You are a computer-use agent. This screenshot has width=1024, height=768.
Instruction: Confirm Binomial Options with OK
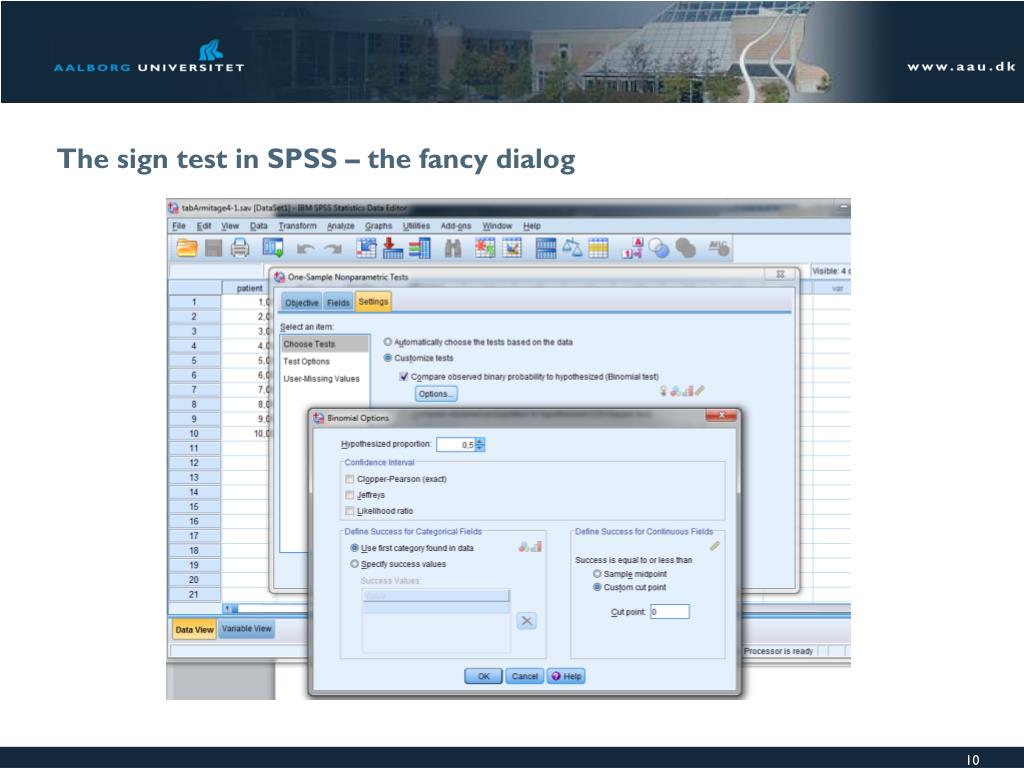pyautogui.click(x=483, y=676)
